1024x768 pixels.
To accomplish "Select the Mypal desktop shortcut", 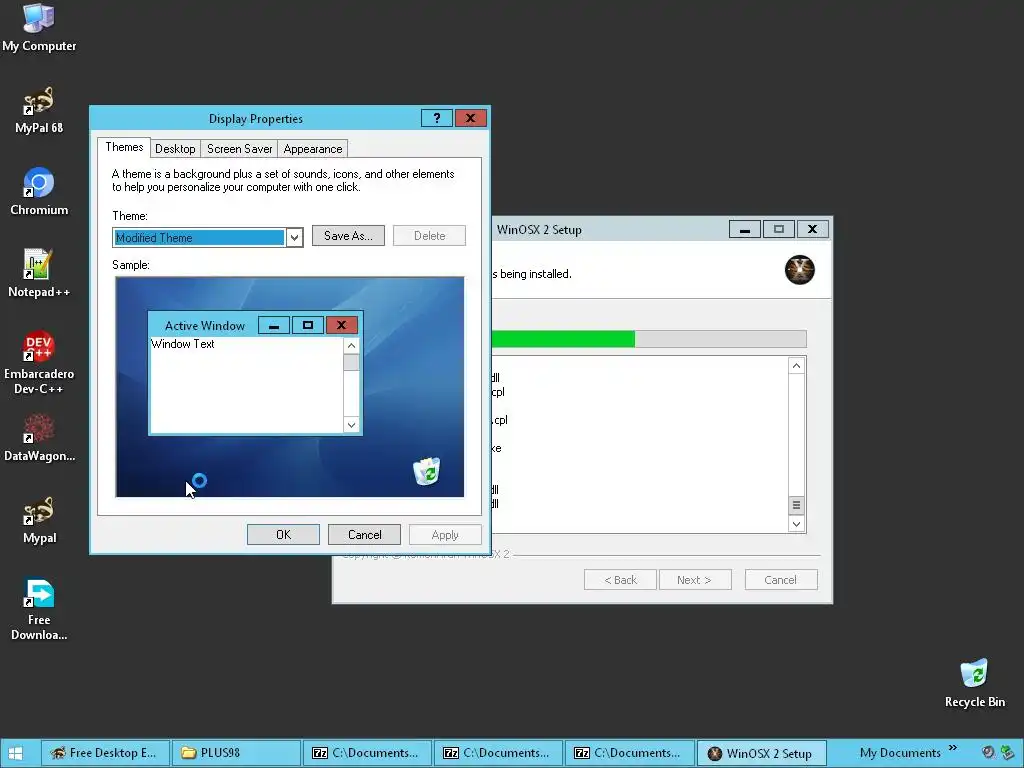I will click(39, 520).
